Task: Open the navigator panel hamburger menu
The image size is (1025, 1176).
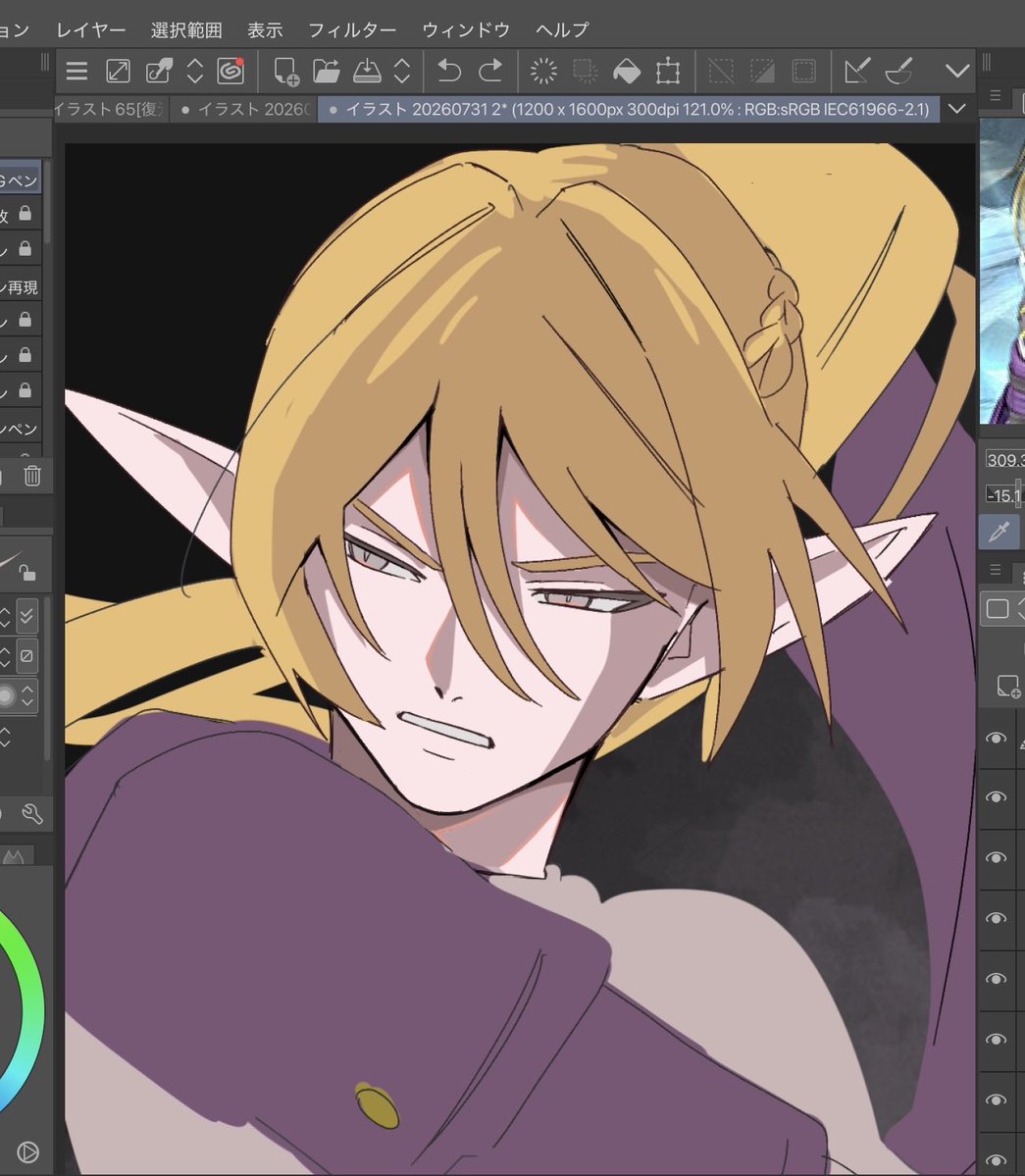Action: click(x=995, y=95)
